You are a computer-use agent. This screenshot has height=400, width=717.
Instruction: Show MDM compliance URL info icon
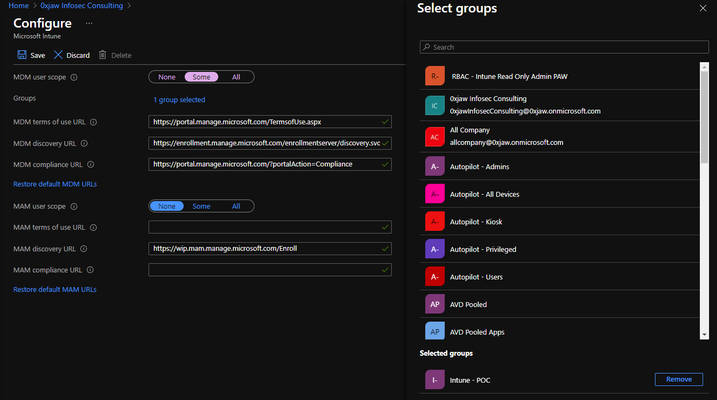(x=91, y=165)
